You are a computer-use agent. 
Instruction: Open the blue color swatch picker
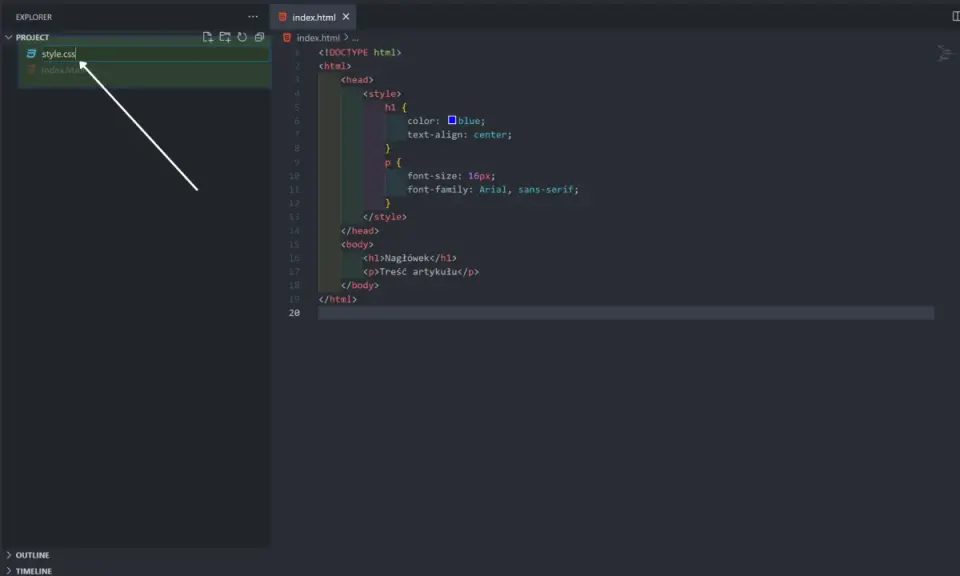452,120
